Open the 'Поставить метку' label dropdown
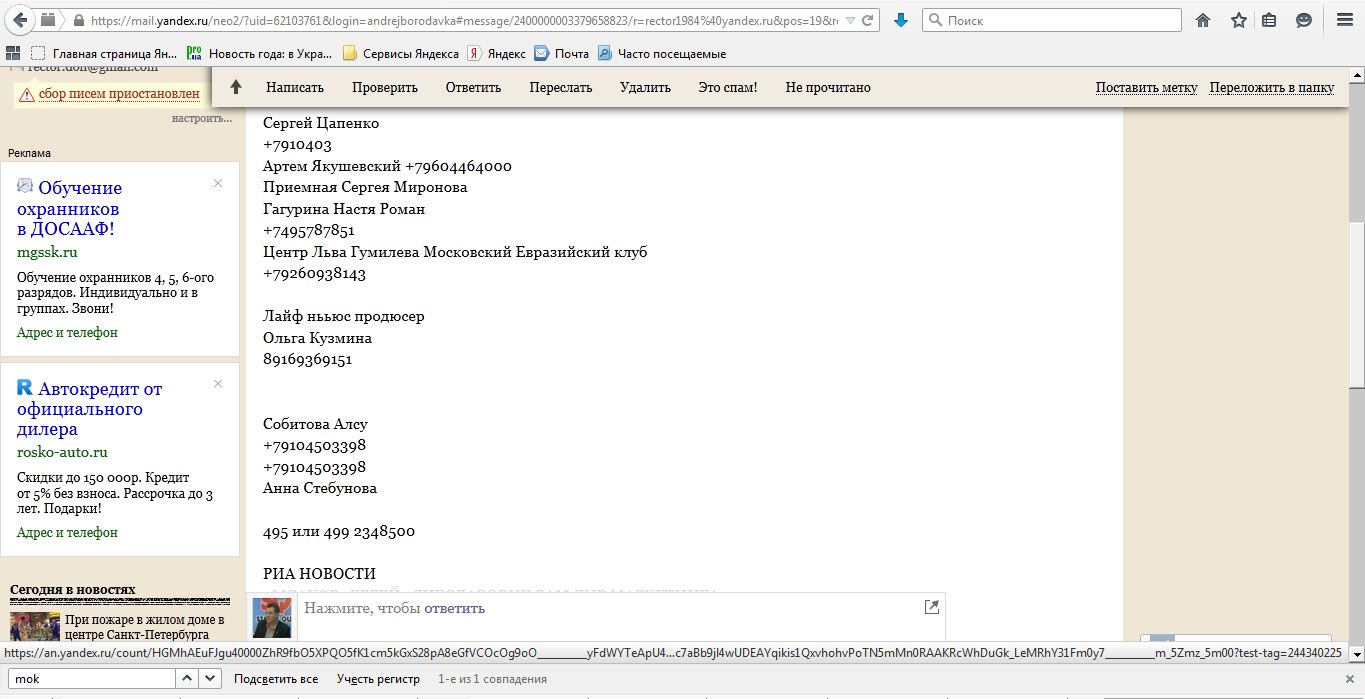1365x699 pixels. pyautogui.click(x=1146, y=87)
